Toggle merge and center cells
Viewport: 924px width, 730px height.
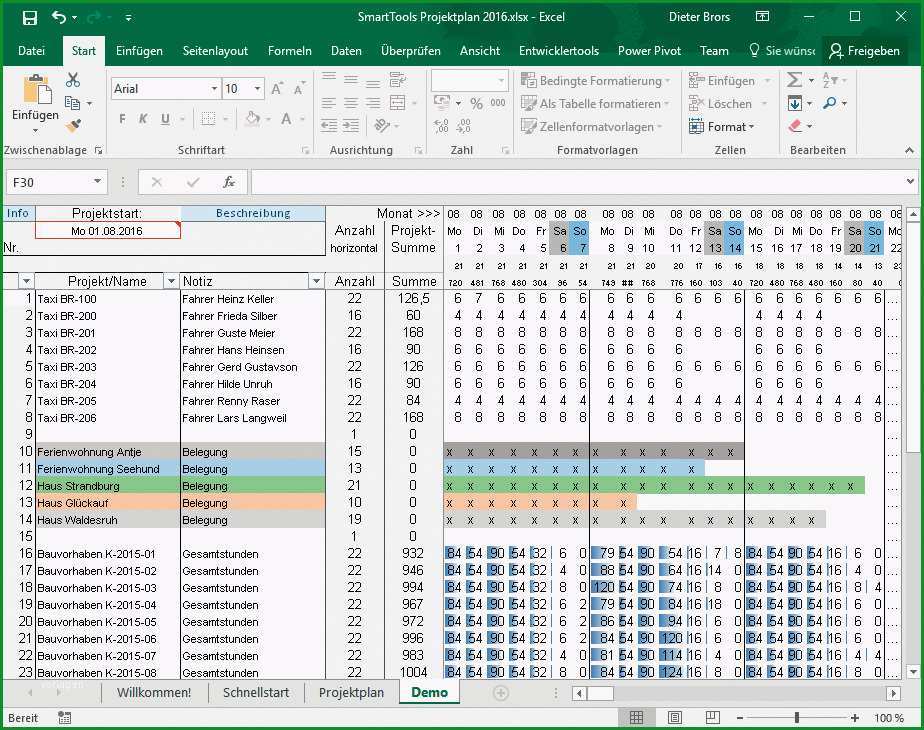pos(398,103)
